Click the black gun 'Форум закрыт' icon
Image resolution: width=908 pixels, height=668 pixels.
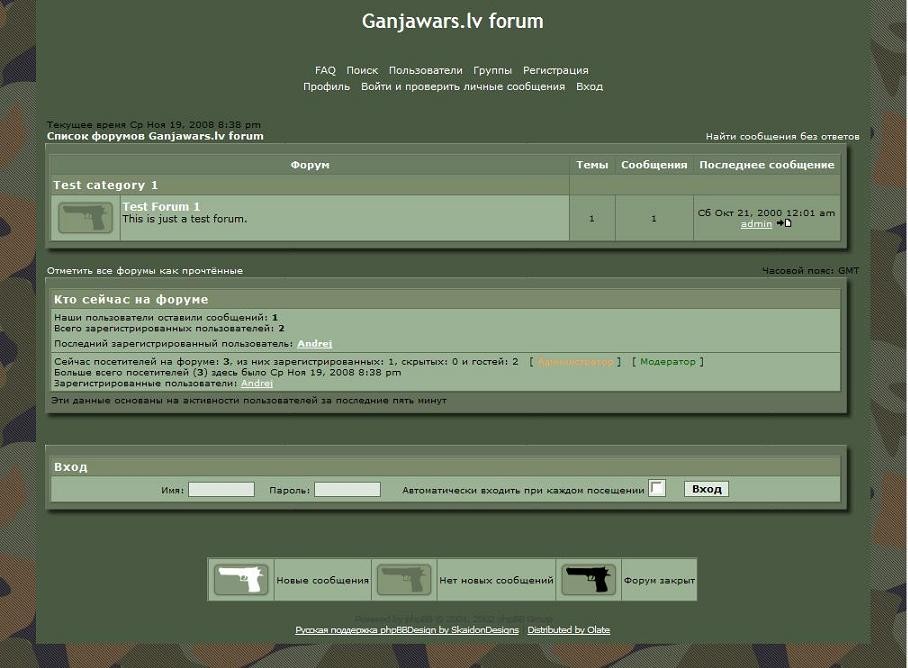click(x=588, y=579)
